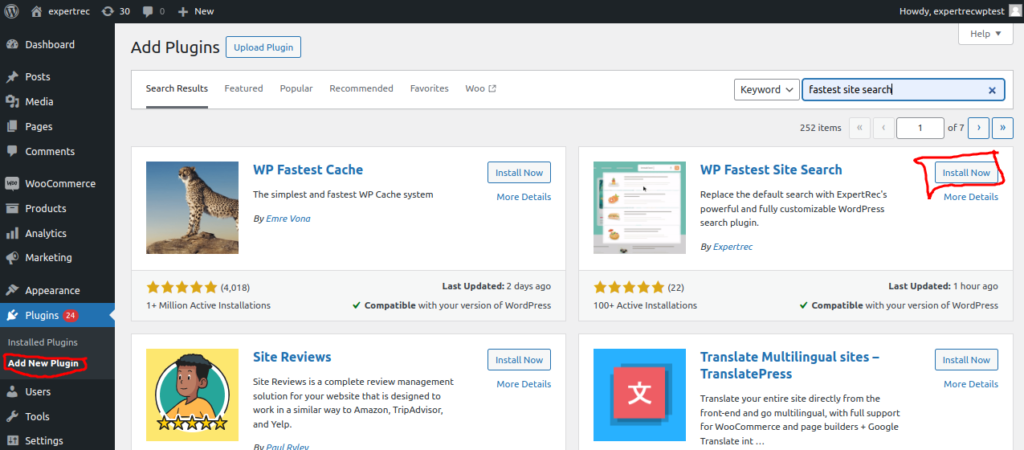This screenshot has height=450, width=1024.
Task: Click the Settings icon in sidebar
Action: click(12, 441)
